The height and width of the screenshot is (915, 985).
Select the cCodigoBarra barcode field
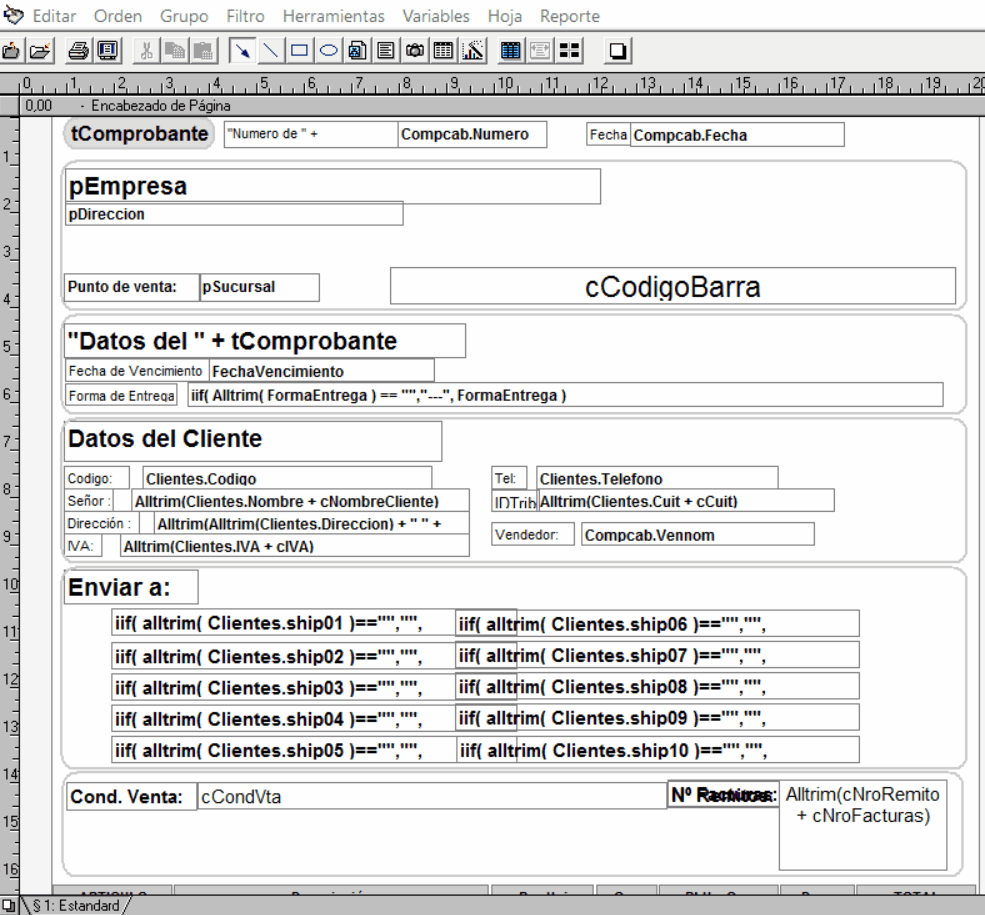click(673, 286)
